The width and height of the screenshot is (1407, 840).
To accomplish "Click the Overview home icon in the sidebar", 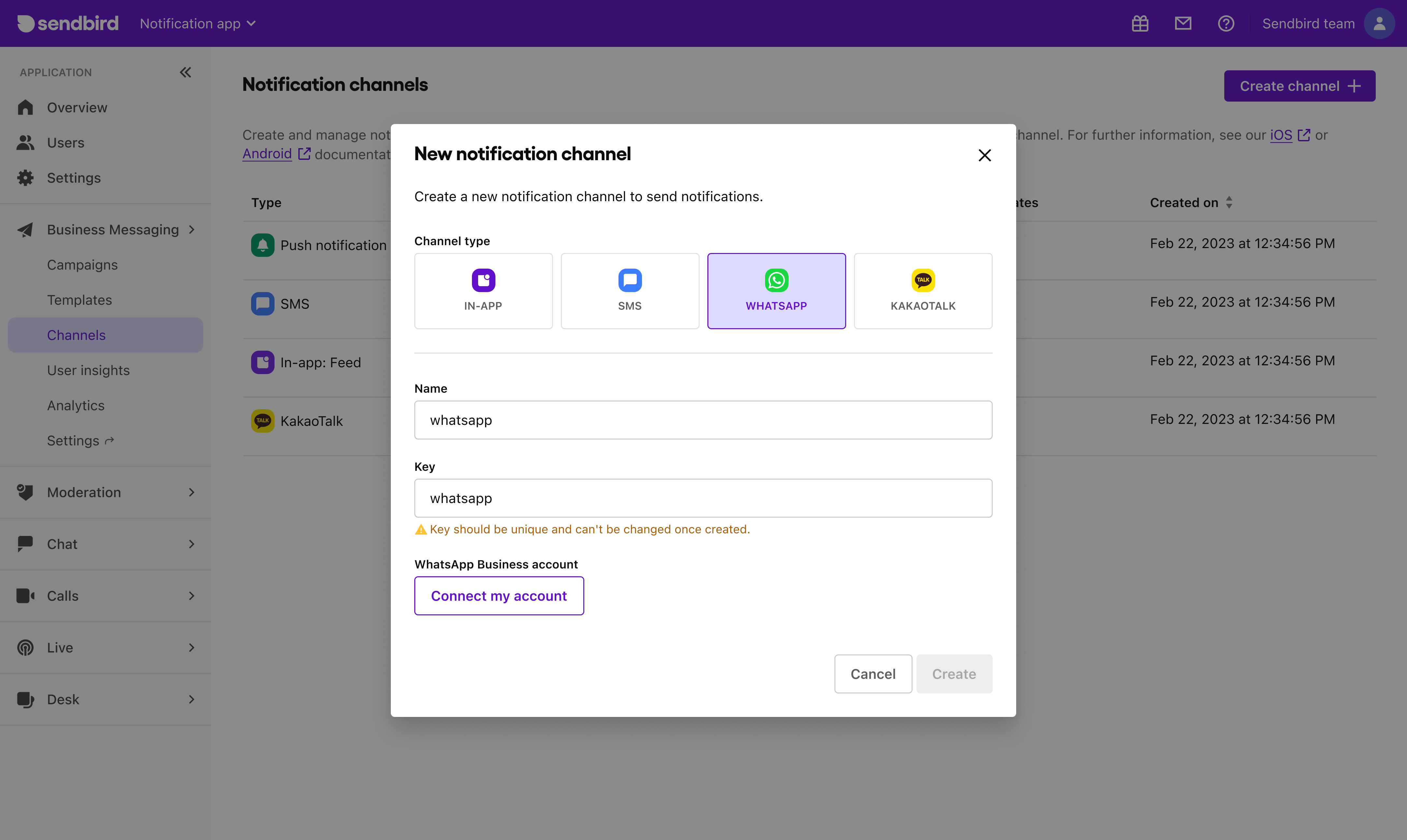I will tap(25, 107).
